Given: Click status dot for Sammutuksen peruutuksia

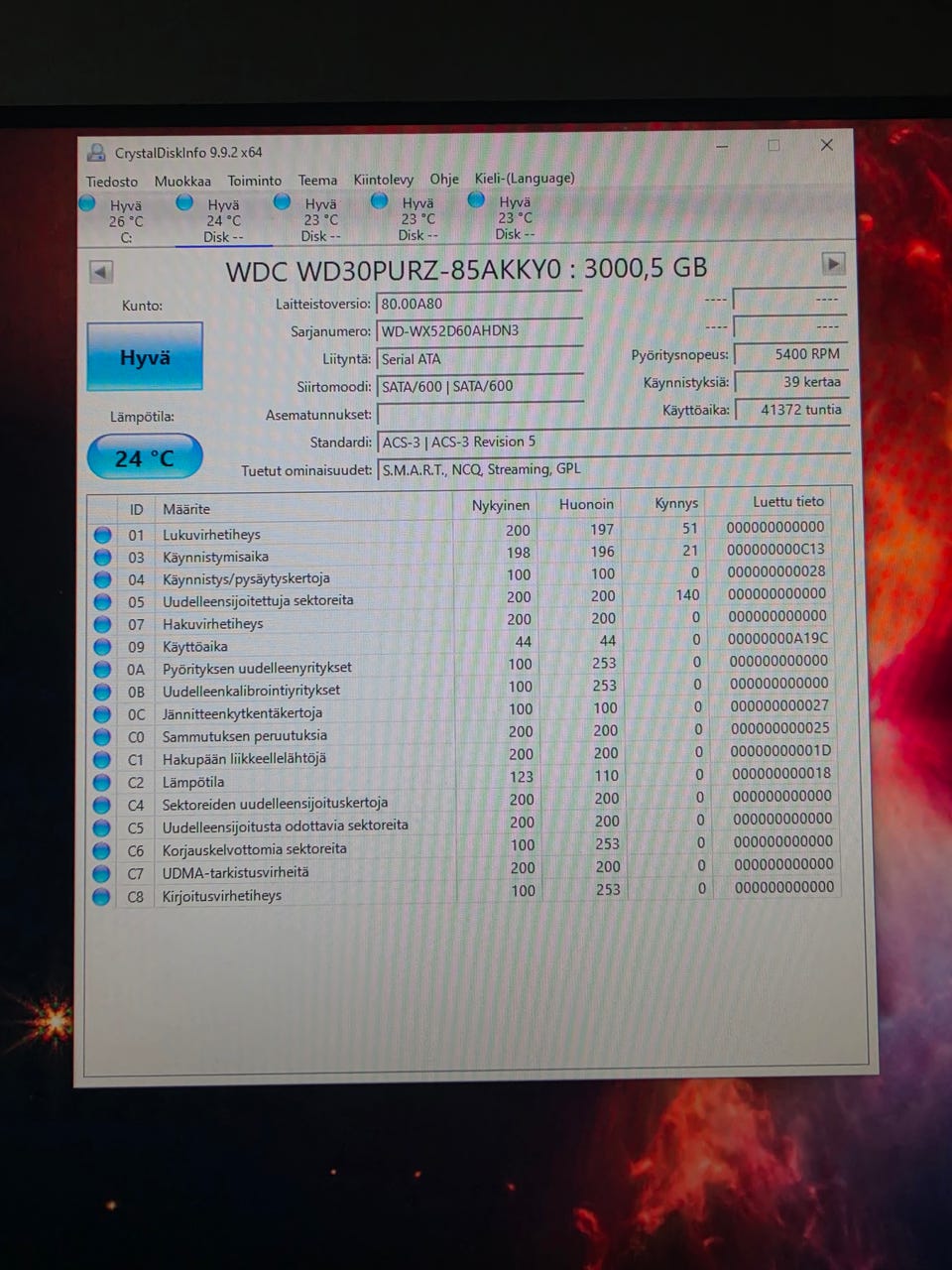Looking at the screenshot, I should pyautogui.click(x=102, y=737).
